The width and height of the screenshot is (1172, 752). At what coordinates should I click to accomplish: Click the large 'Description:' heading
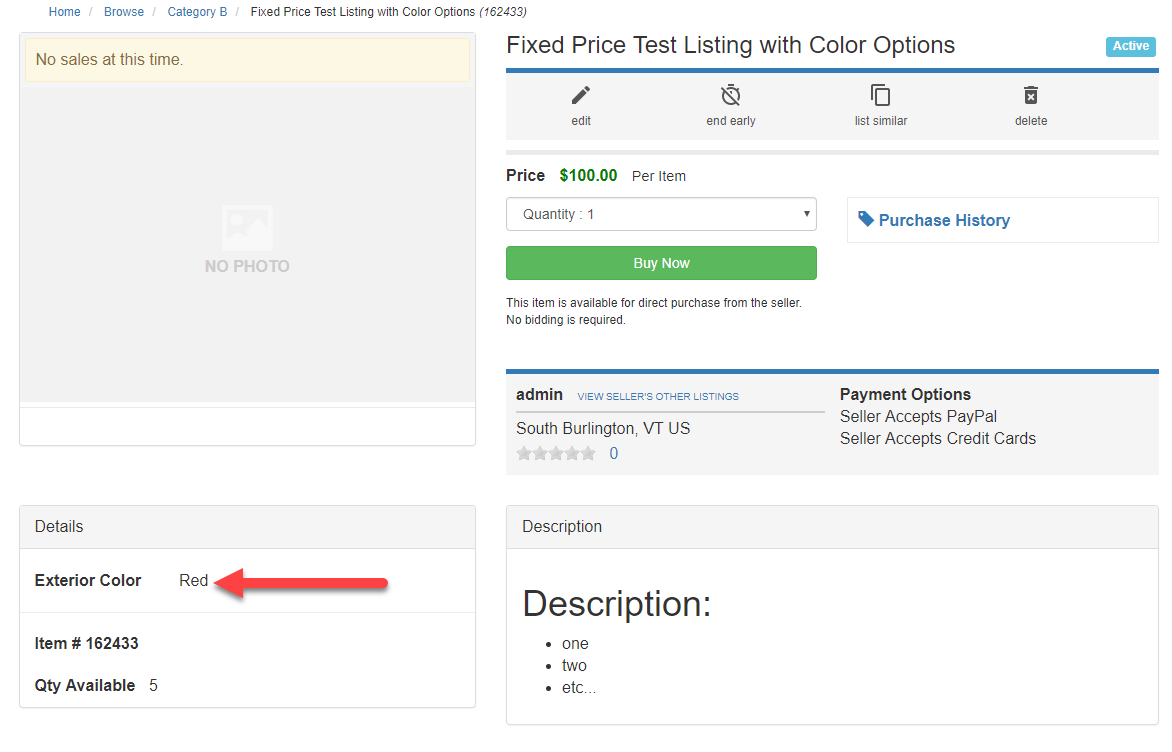(x=617, y=604)
